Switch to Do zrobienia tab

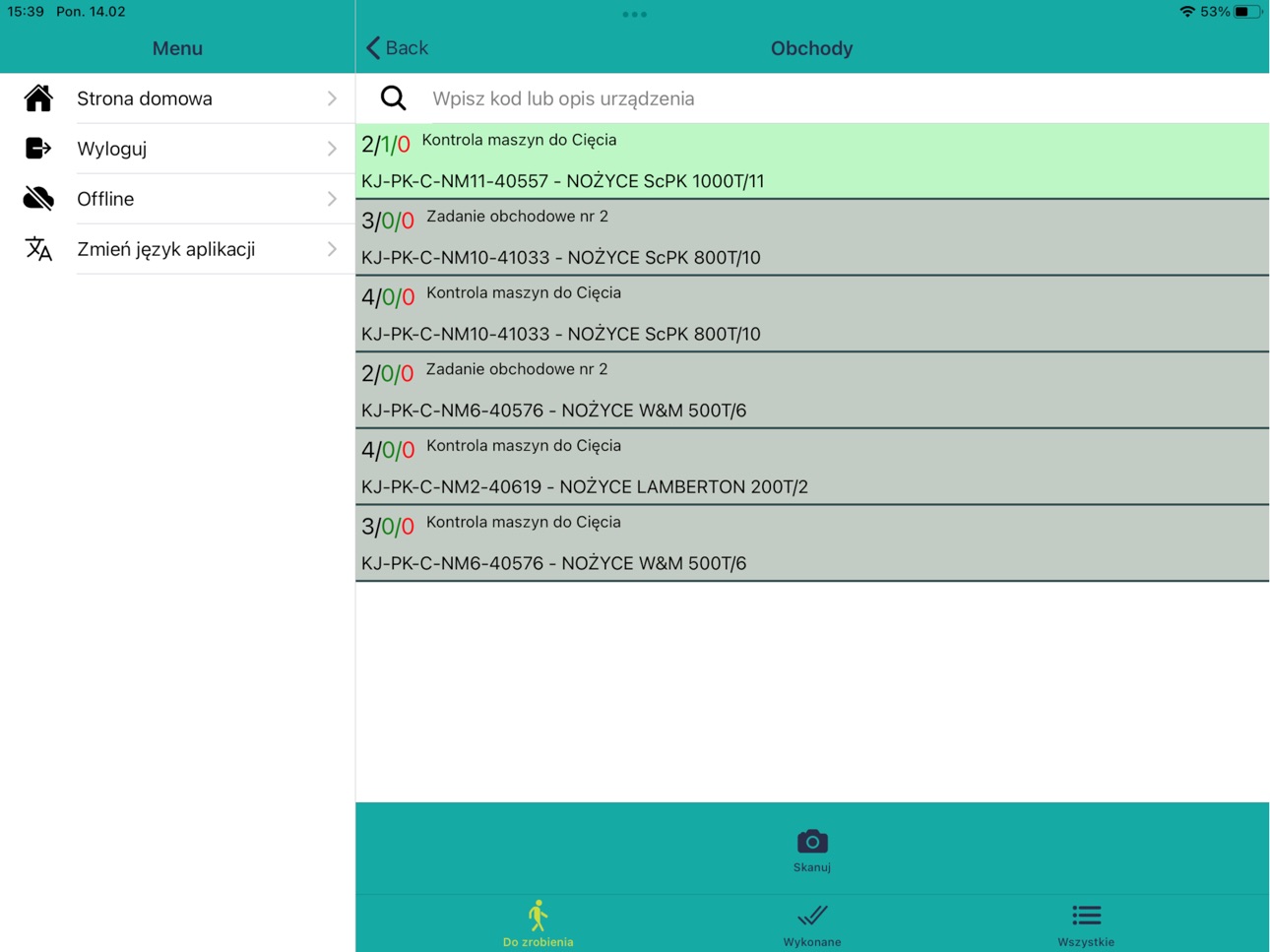538,923
